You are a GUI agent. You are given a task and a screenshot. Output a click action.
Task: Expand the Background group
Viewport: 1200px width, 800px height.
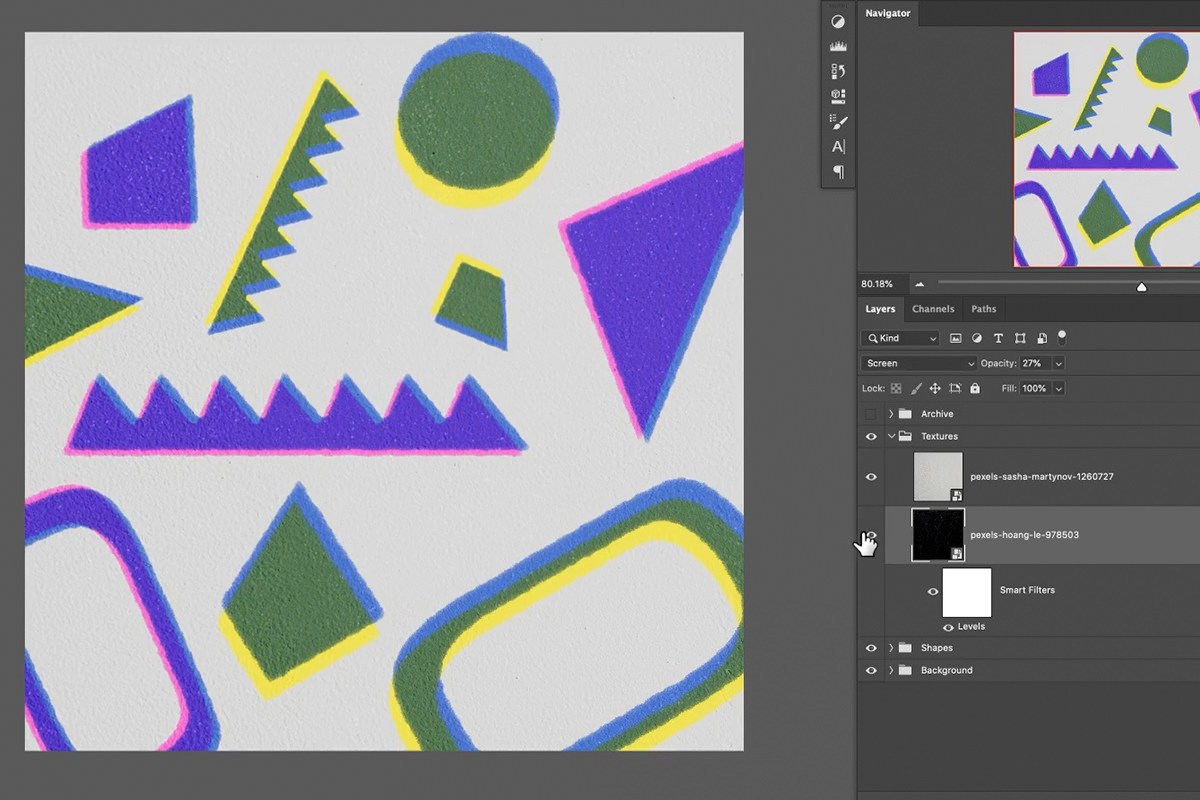pyautogui.click(x=890, y=670)
